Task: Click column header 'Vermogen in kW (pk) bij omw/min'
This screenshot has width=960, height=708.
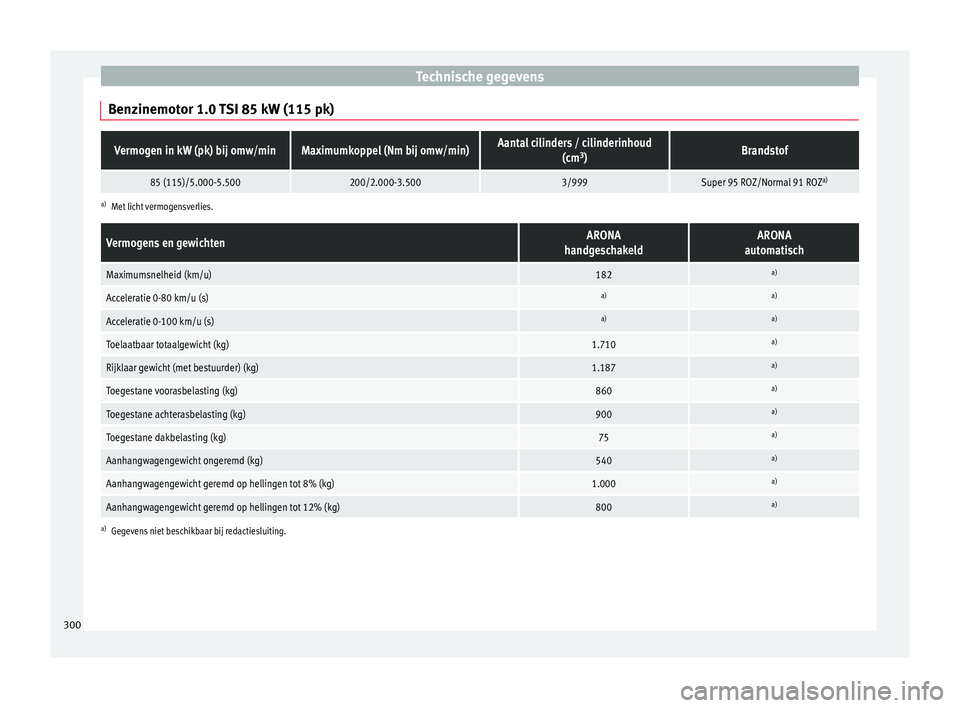Action: pyautogui.click(x=195, y=151)
